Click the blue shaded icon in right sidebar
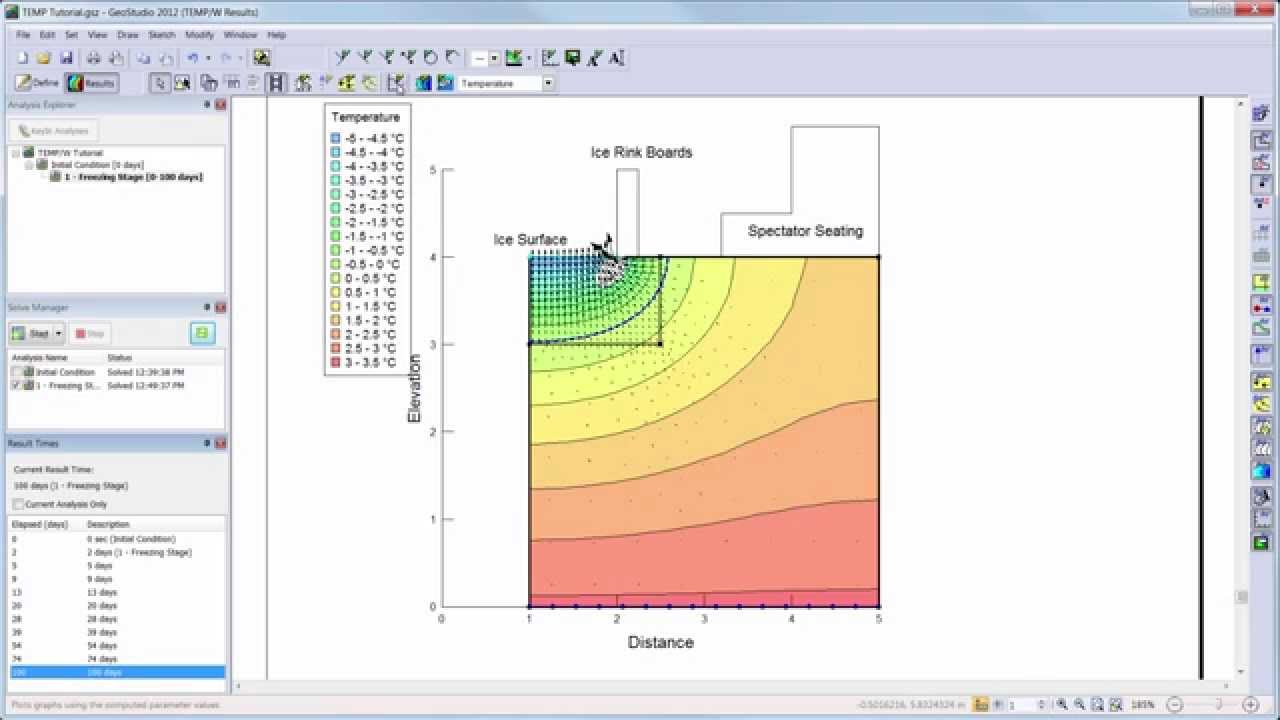 pyautogui.click(x=1261, y=471)
